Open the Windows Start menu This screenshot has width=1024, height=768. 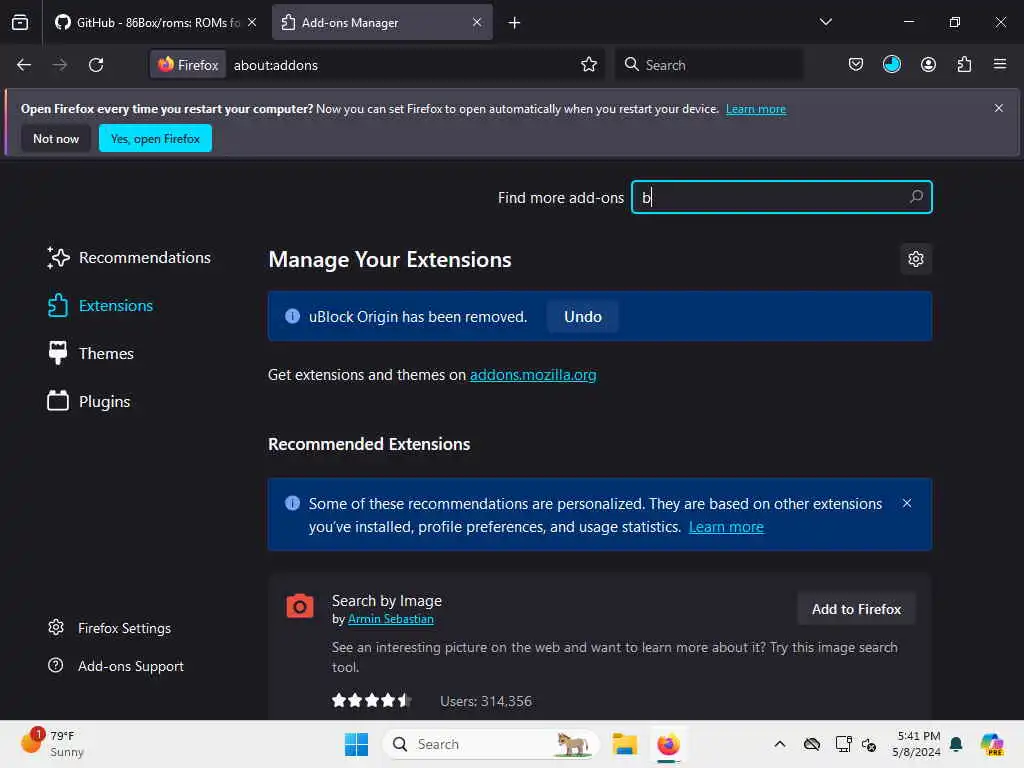(356, 744)
